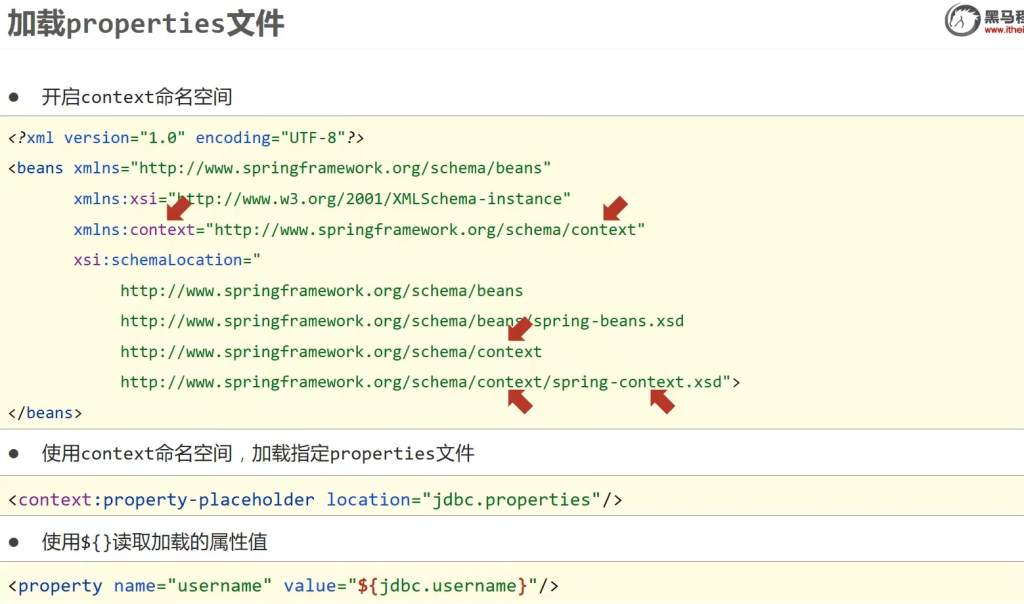Click red arrow above the schema/context location line

pos(520,328)
